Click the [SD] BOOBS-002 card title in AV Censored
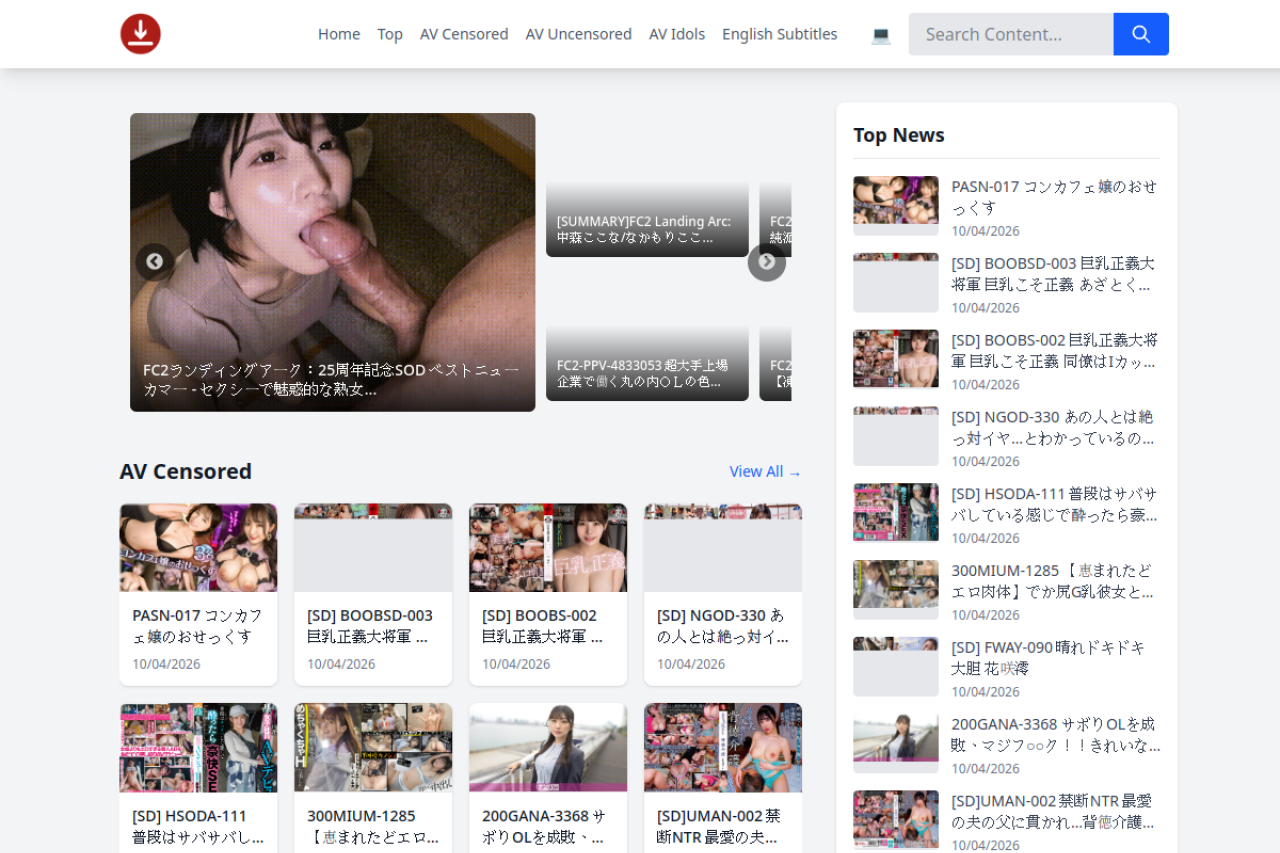1280x853 pixels. [547, 626]
